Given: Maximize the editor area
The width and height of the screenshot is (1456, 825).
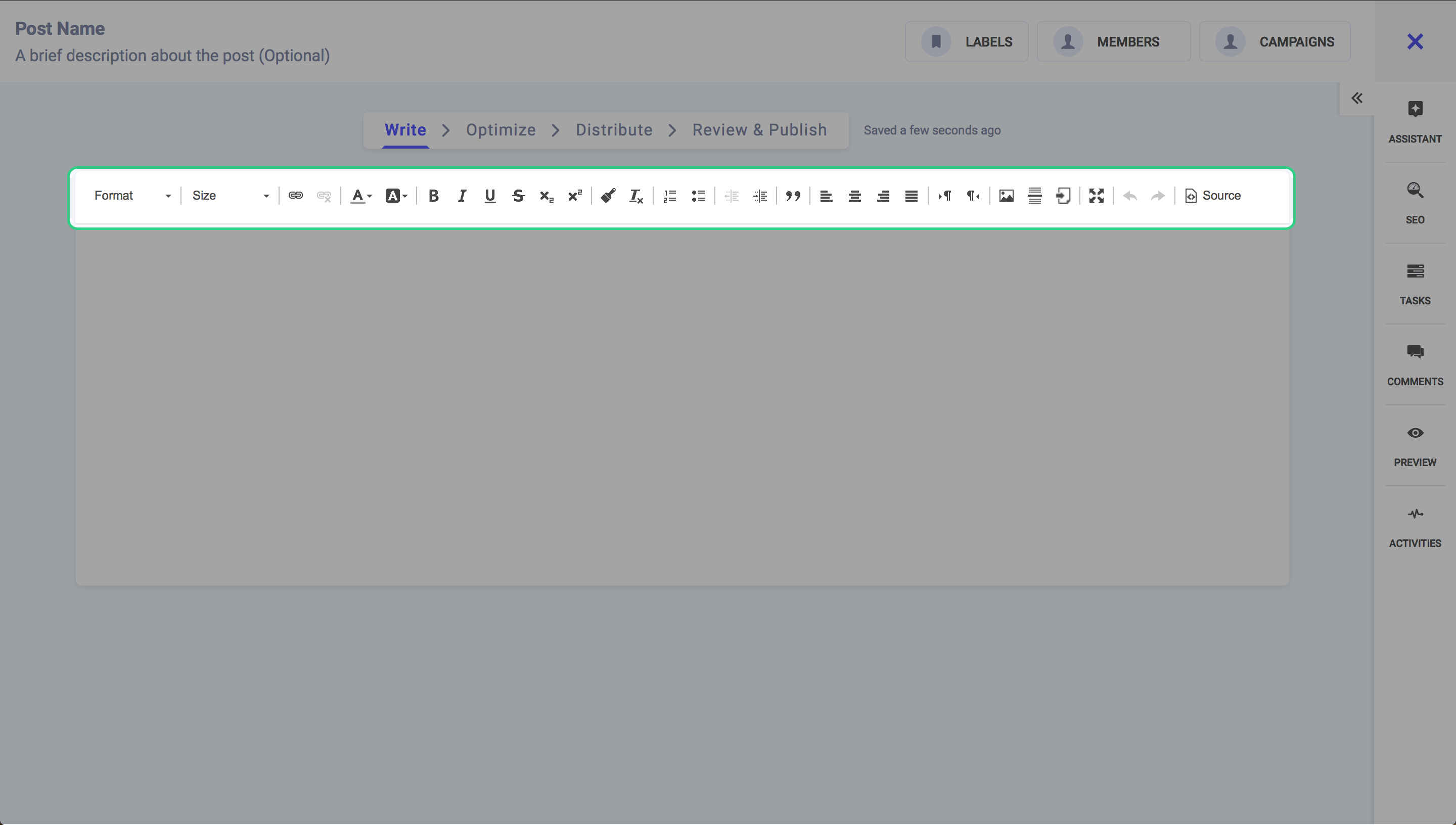Looking at the screenshot, I should (1096, 196).
